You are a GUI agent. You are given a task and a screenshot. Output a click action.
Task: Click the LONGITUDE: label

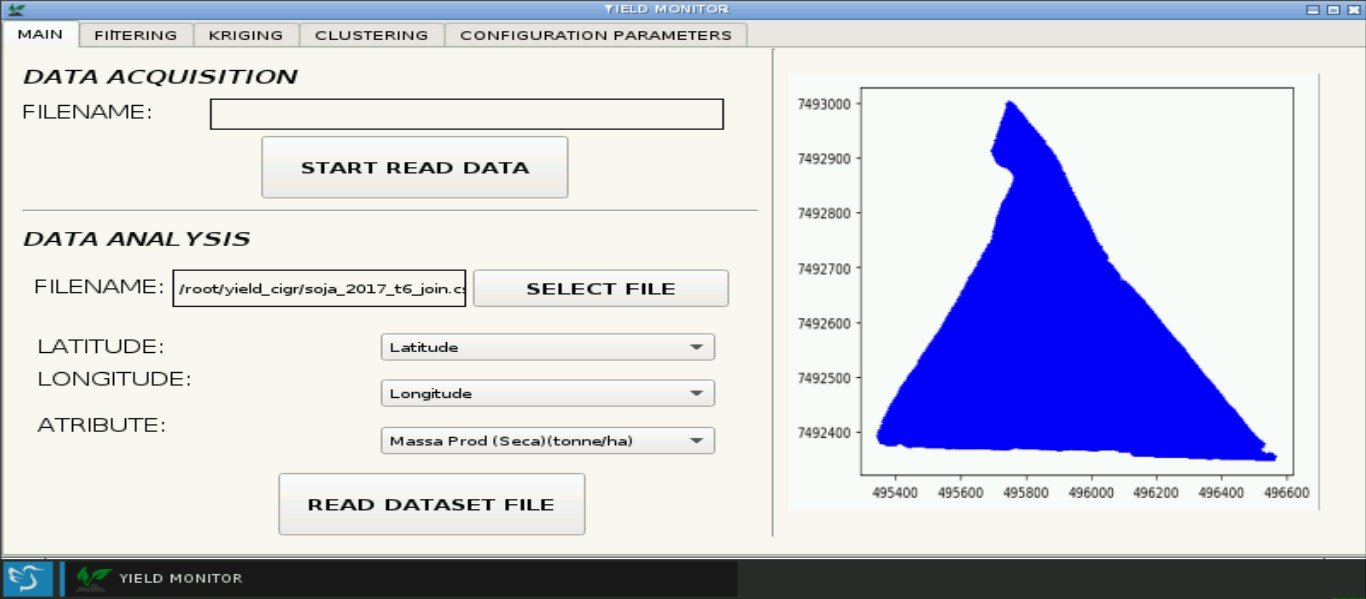115,379
